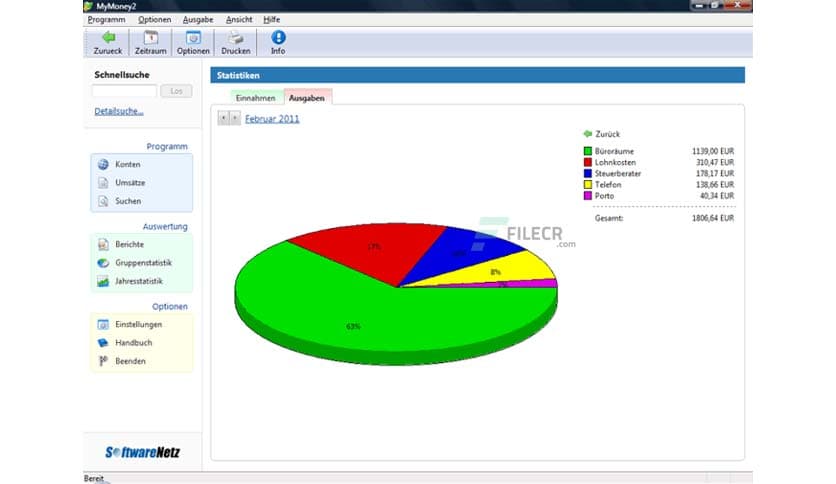Open the Zeitraum calendar toolbar icon
Viewport: 836px width, 484px height.
tap(151, 38)
